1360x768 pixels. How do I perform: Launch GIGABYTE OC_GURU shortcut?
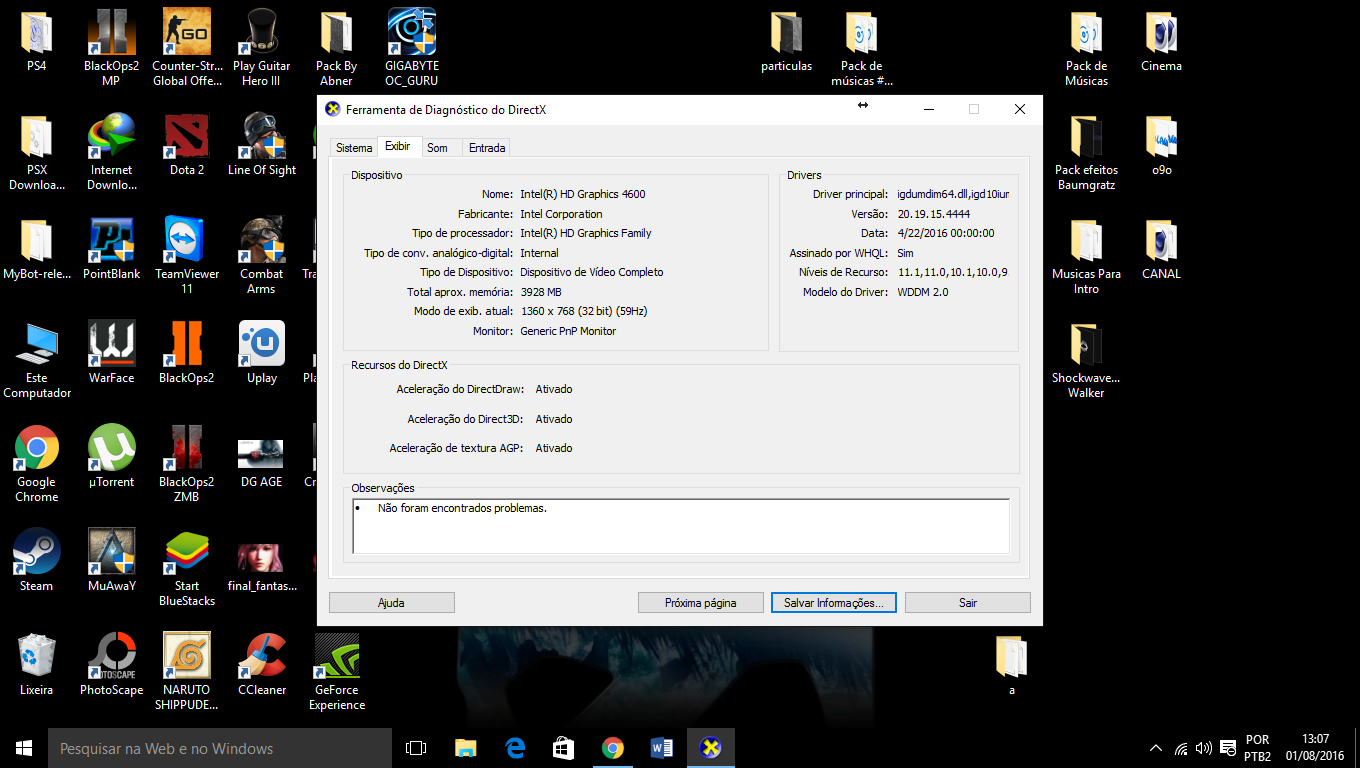412,47
